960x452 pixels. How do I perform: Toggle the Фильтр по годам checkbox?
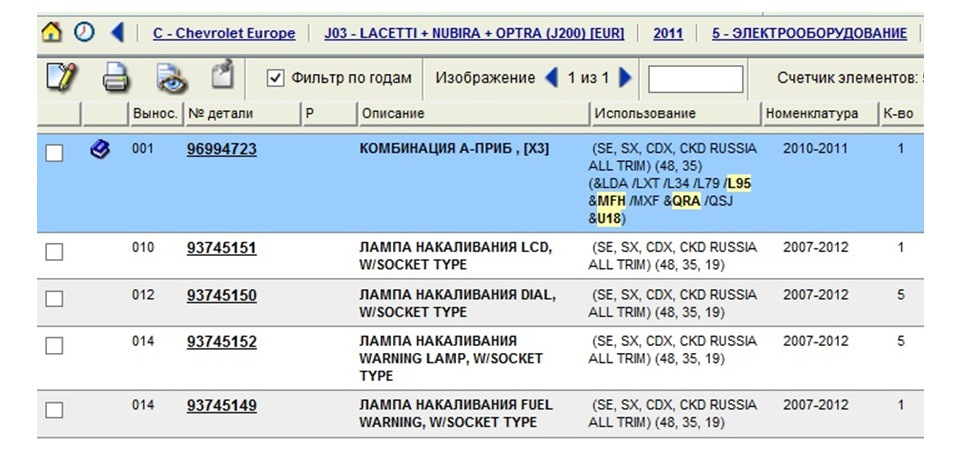pos(276,78)
